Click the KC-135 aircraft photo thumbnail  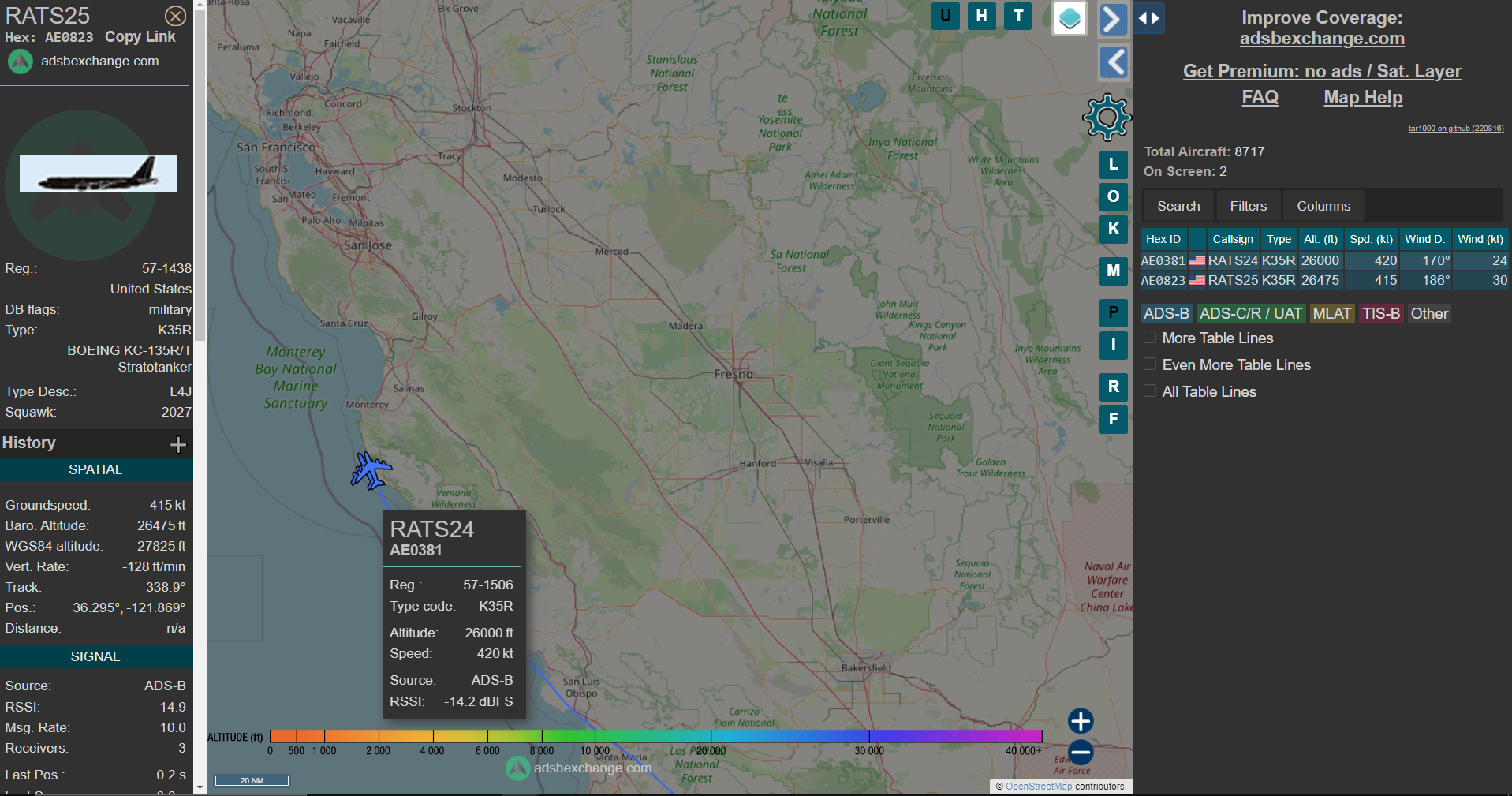point(99,173)
